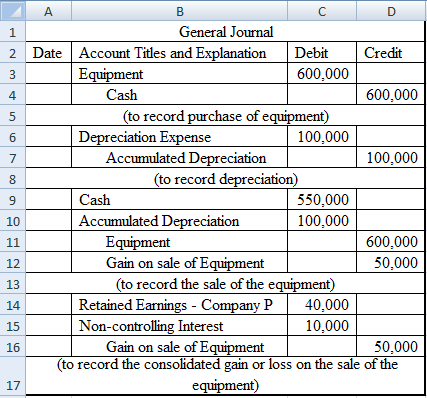Select row 17 header
This screenshot has width=427, height=398.
click(13, 376)
